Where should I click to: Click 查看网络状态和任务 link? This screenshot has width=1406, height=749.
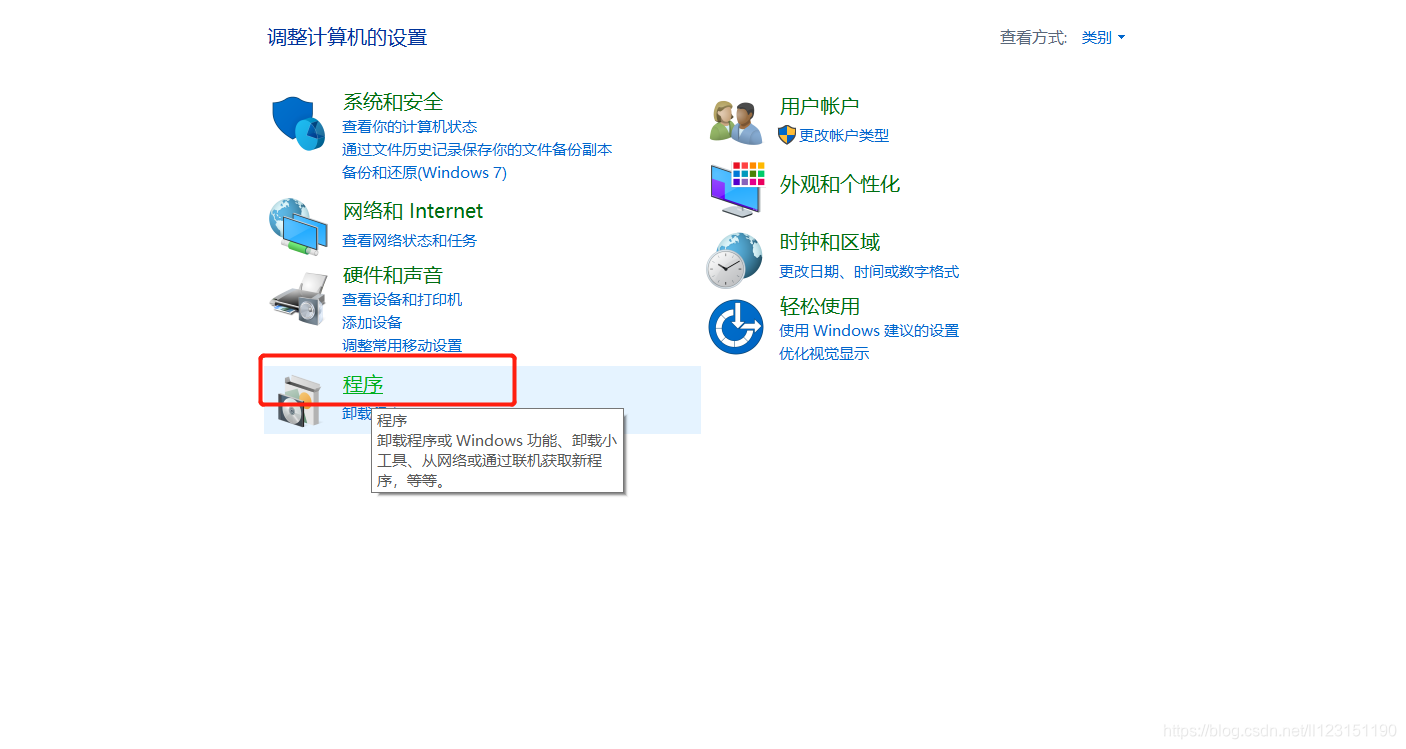point(410,241)
